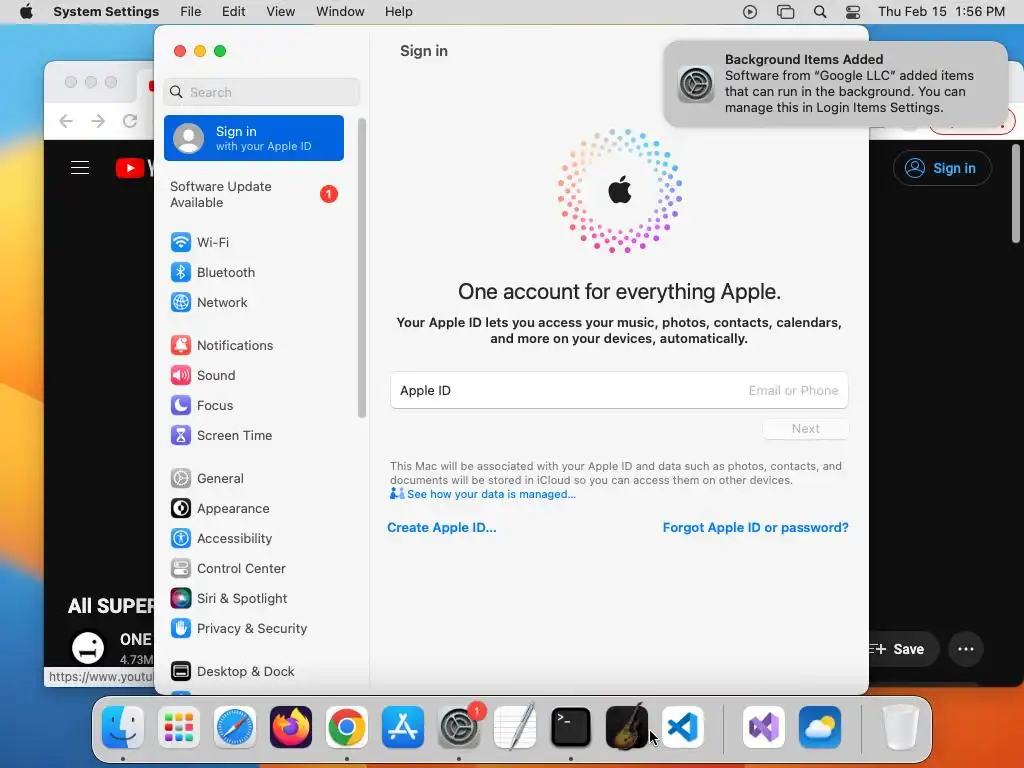Reload the page in background browser

[130, 121]
